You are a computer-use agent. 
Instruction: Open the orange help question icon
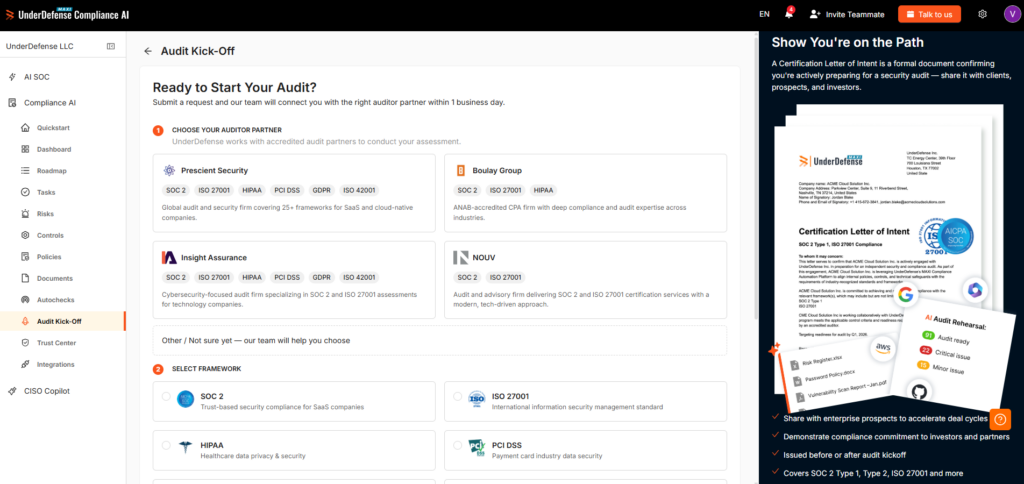1000,419
